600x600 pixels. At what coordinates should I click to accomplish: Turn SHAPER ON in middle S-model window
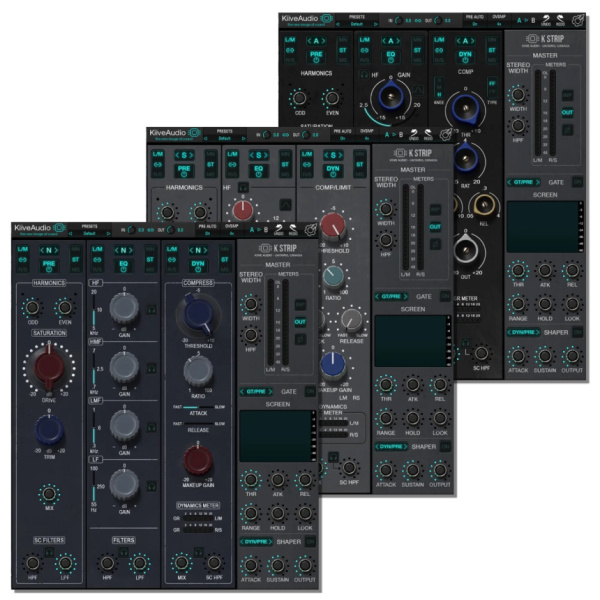(445, 446)
